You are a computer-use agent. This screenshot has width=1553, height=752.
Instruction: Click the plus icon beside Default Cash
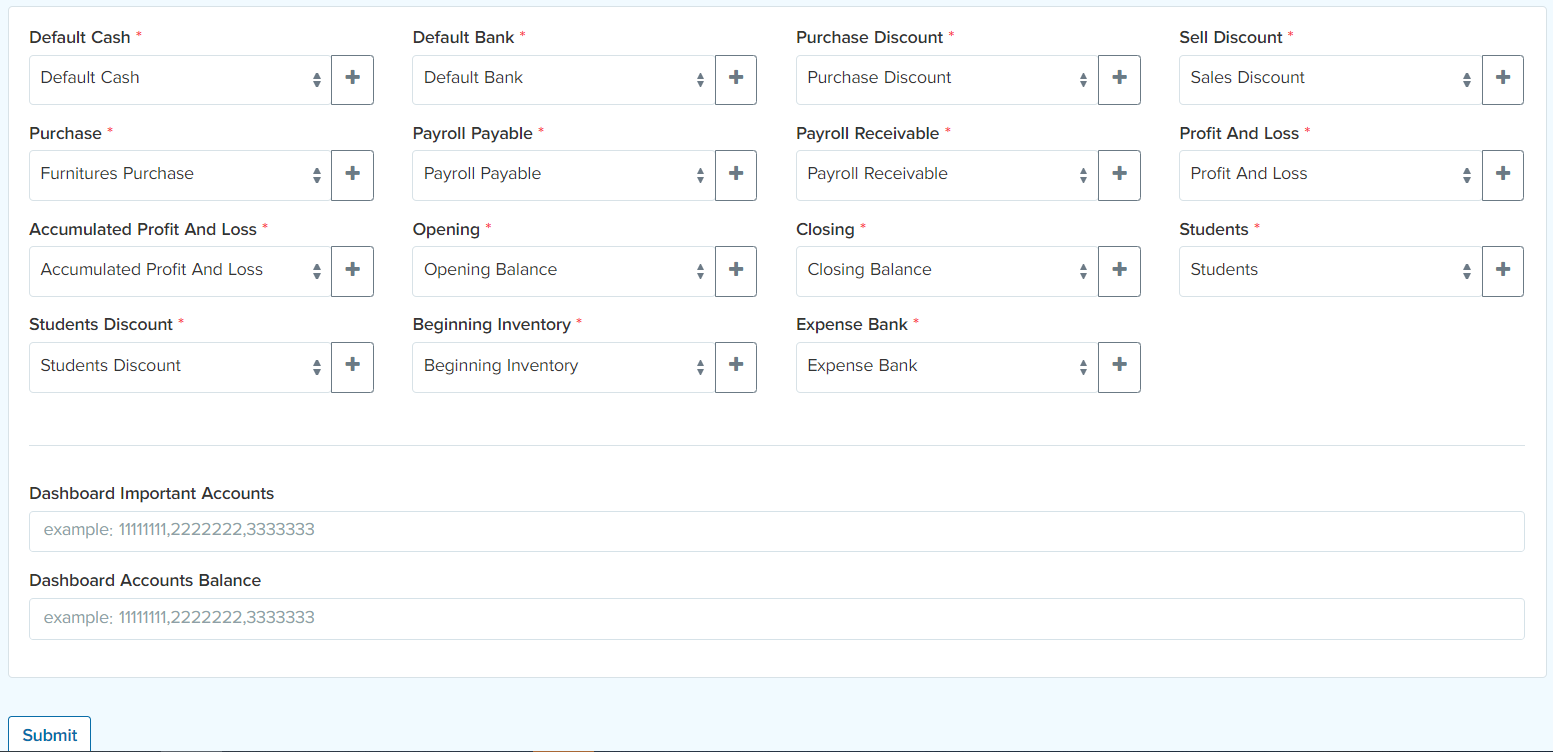coord(352,79)
